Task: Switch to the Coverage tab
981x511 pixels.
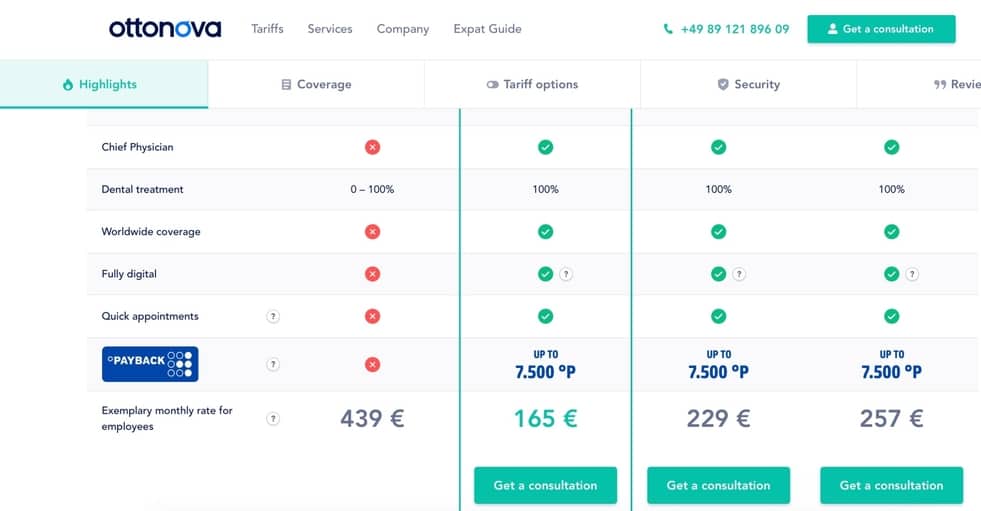Action: pos(316,85)
